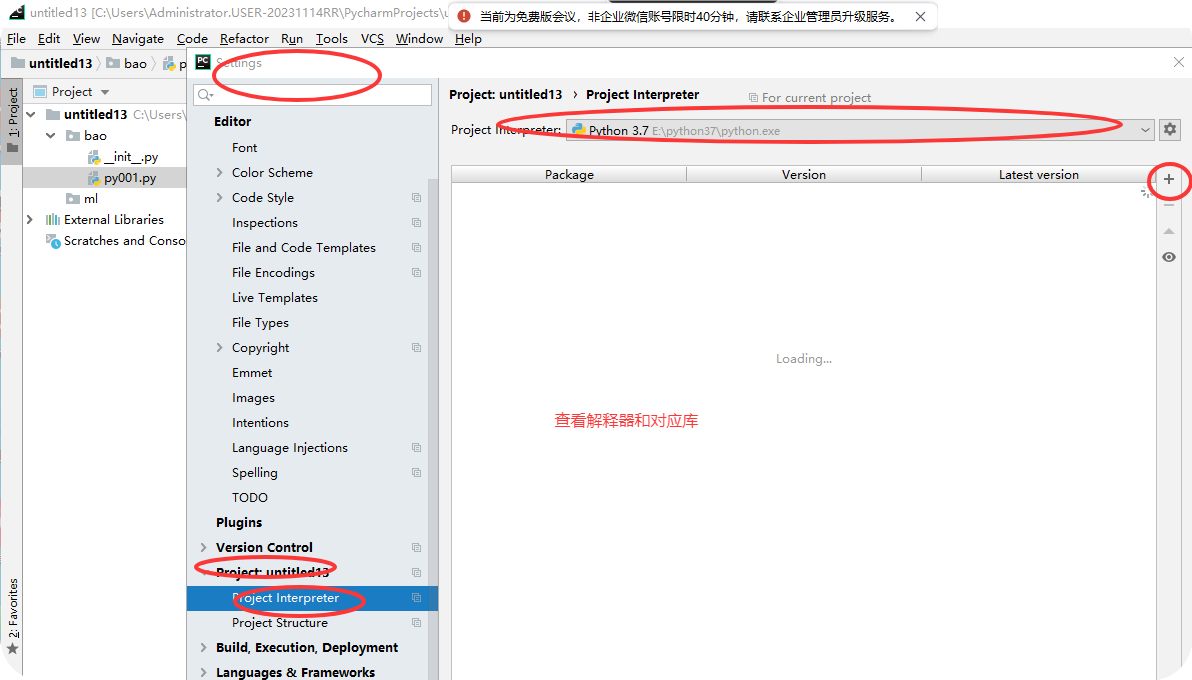The height and width of the screenshot is (680, 1192).
Task: Select the Plugins settings entry
Action: pyautogui.click(x=239, y=523)
